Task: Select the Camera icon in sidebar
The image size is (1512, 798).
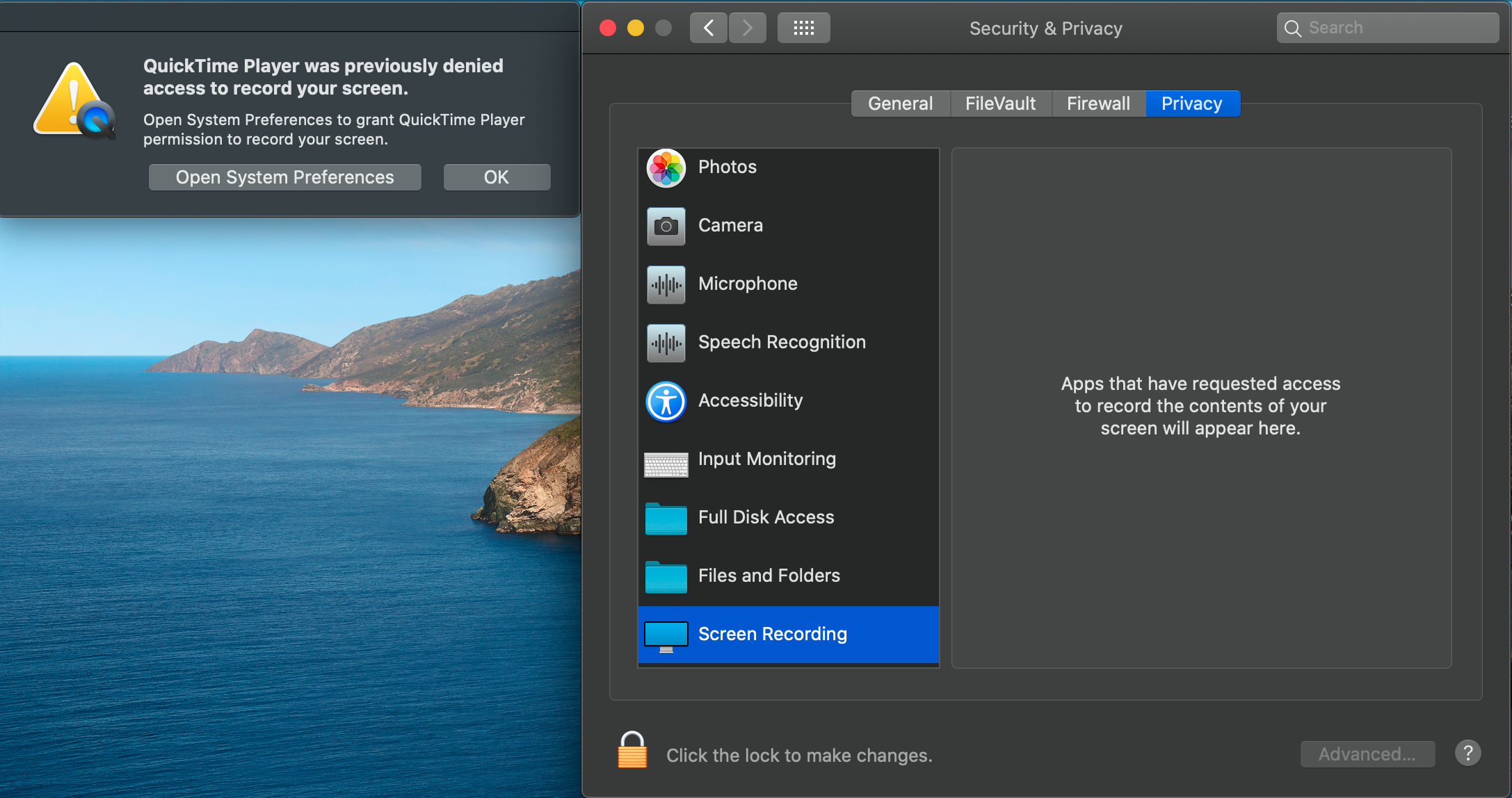Action: click(666, 226)
